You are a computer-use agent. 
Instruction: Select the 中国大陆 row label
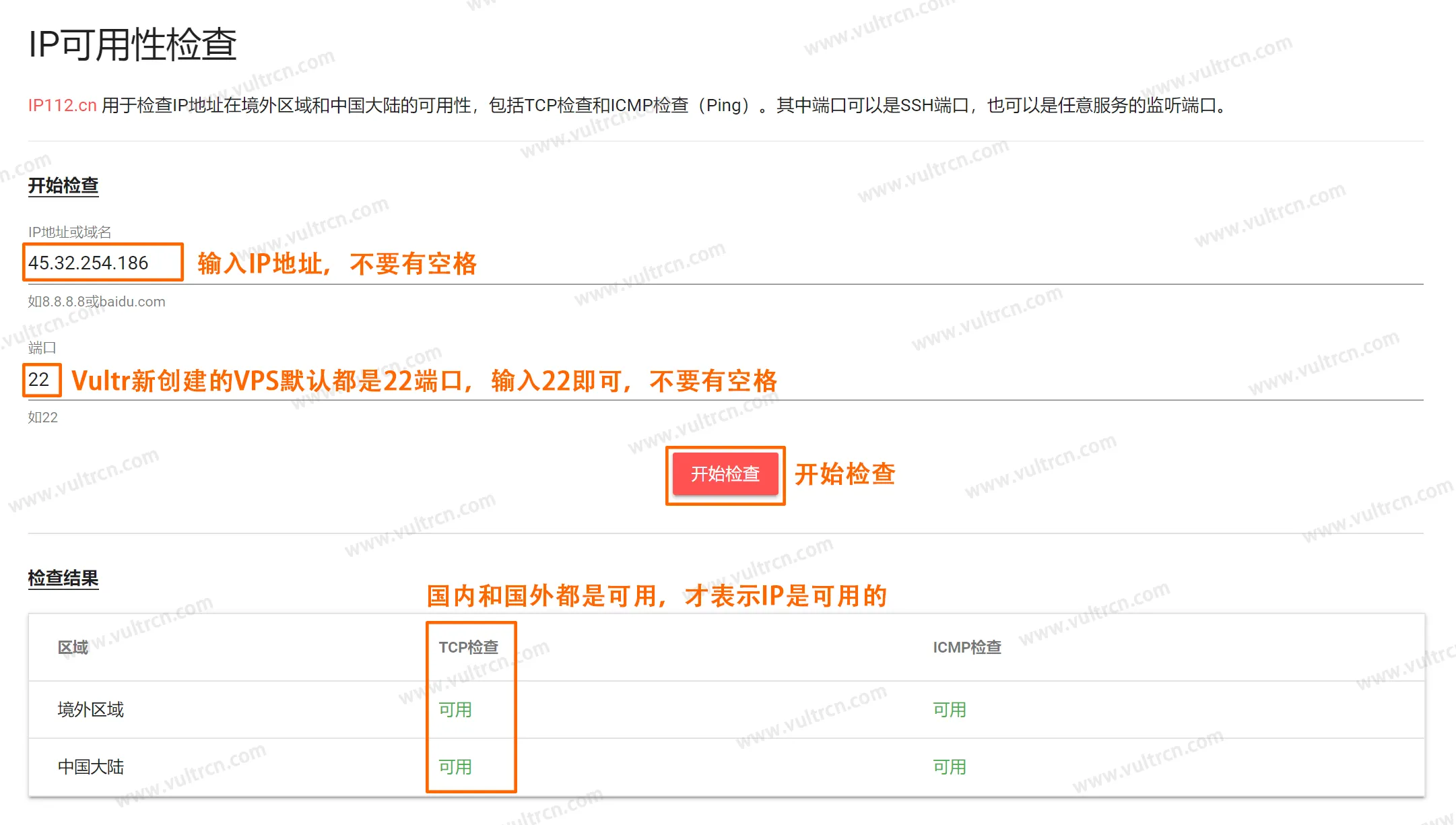(x=91, y=767)
